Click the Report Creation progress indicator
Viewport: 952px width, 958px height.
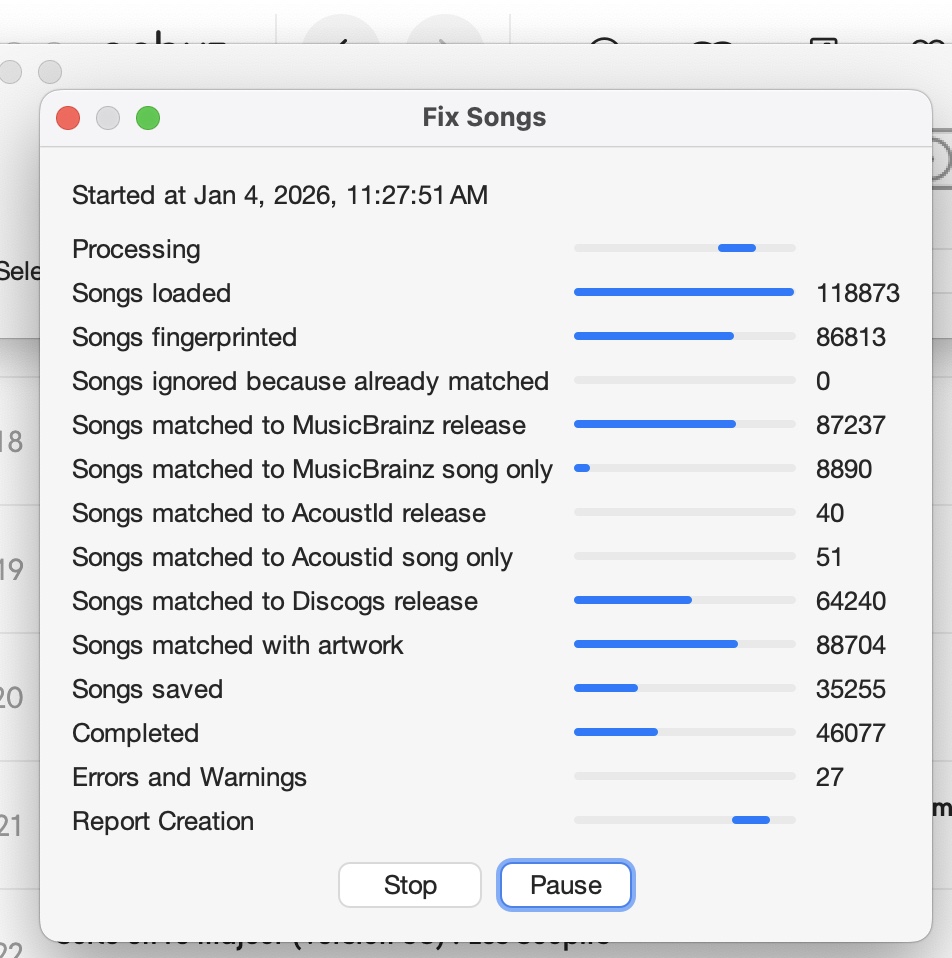click(x=684, y=820)
